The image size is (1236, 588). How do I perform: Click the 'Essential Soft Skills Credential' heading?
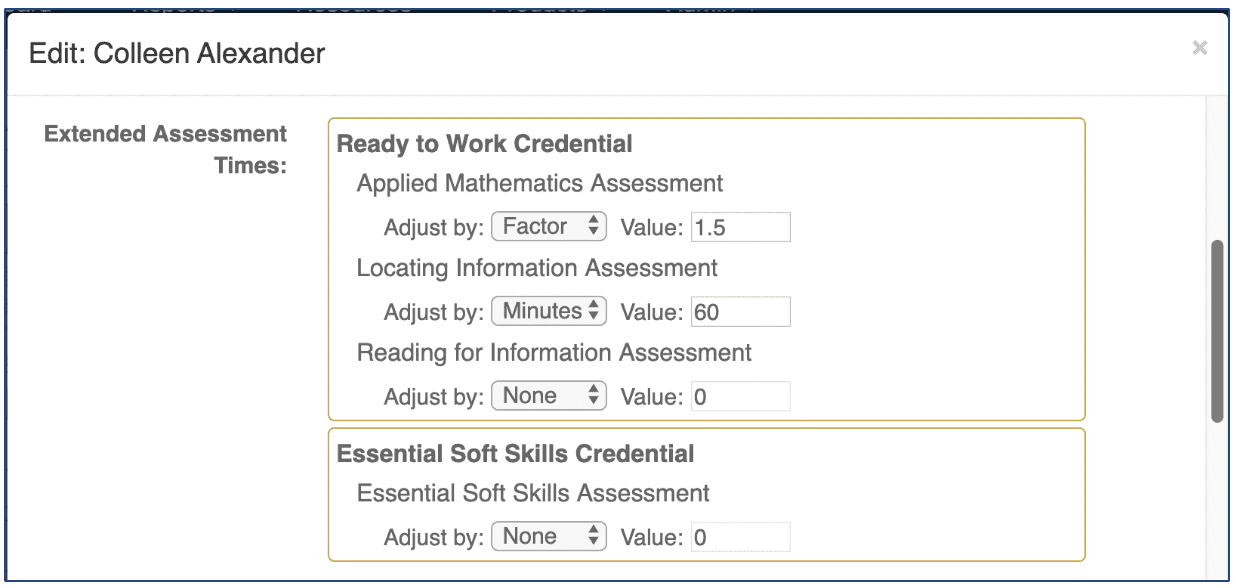coord(515,454)
